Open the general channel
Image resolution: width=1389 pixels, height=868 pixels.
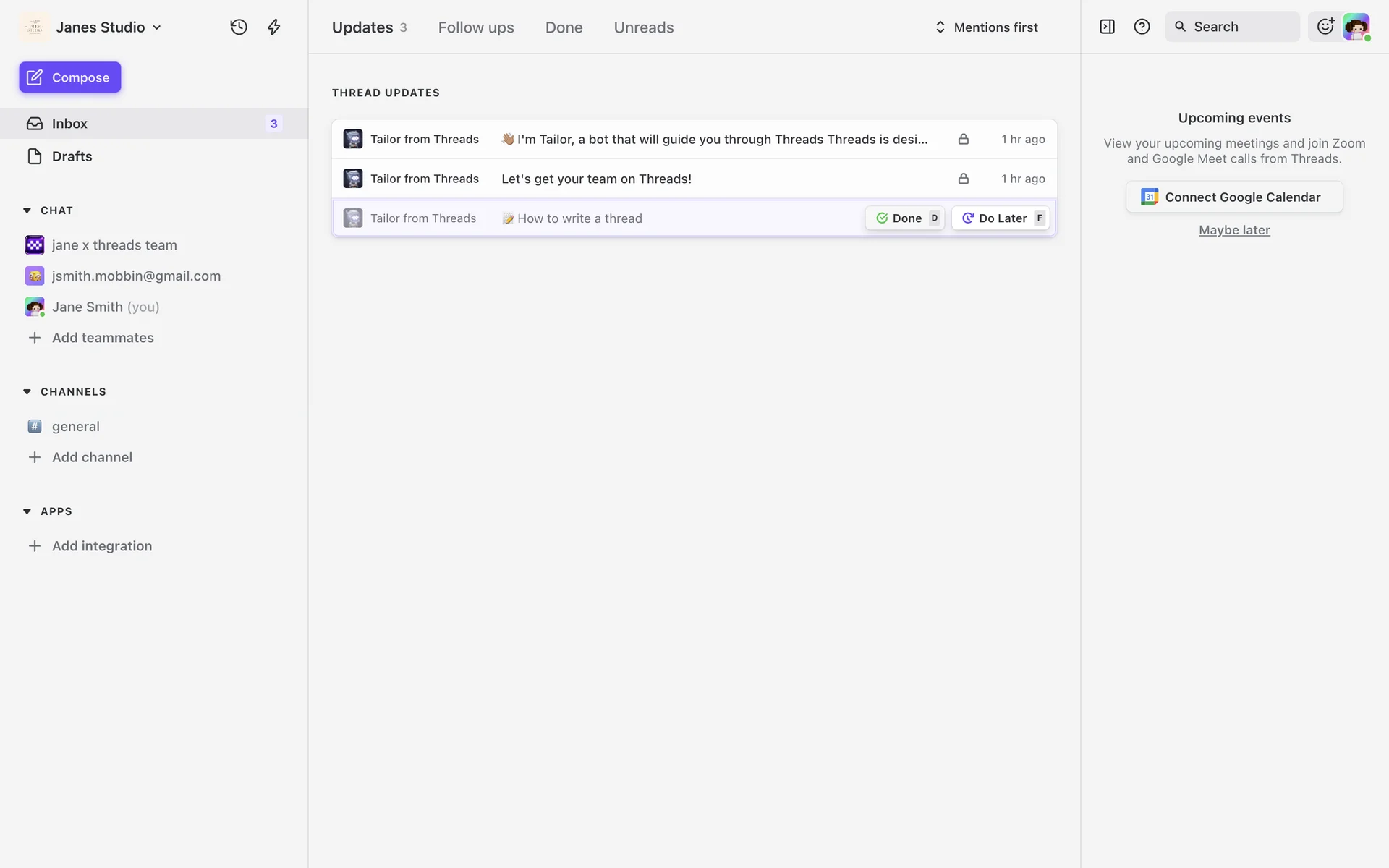point(75,426)
